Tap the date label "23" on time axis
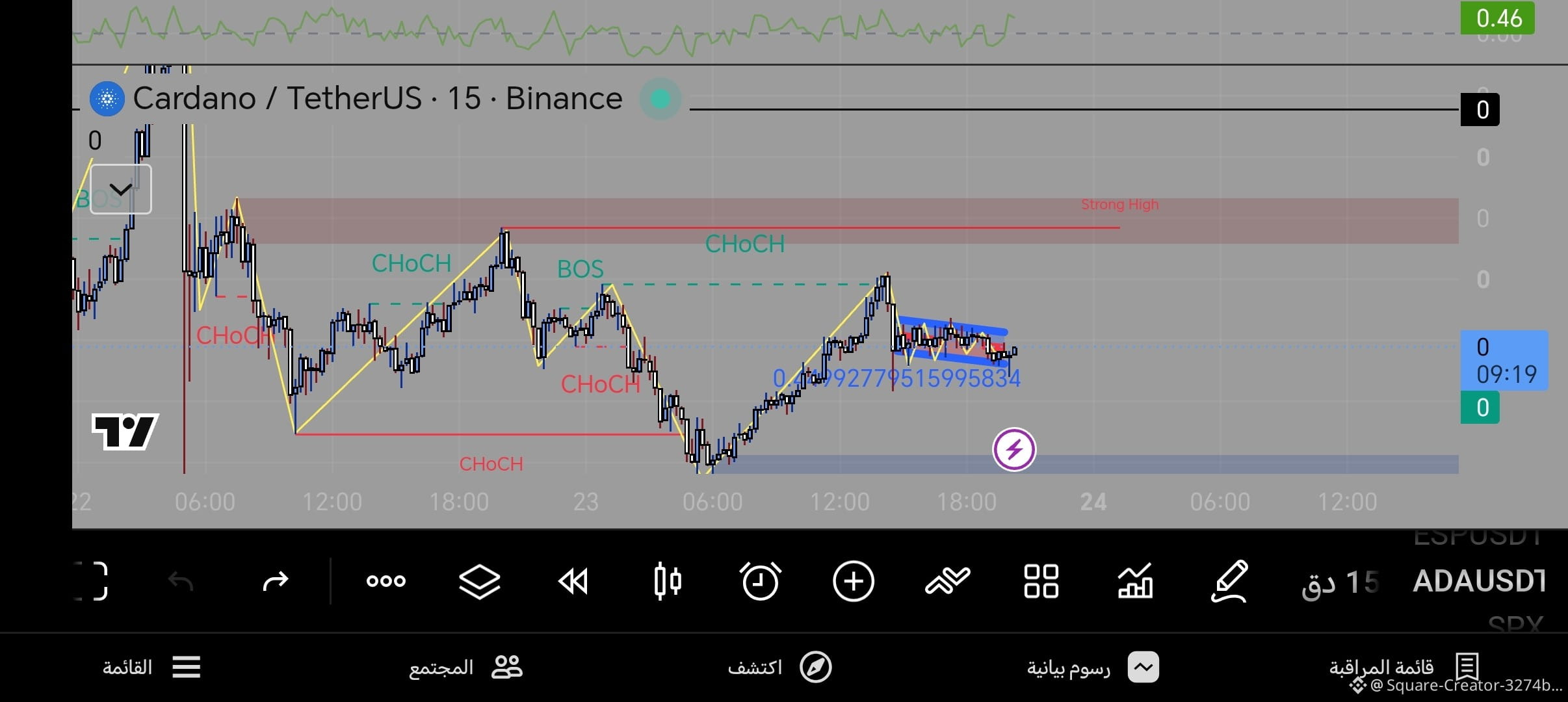Image resolution: width=1568 pixels, height=702 pixels. click(x=586, y=502)
